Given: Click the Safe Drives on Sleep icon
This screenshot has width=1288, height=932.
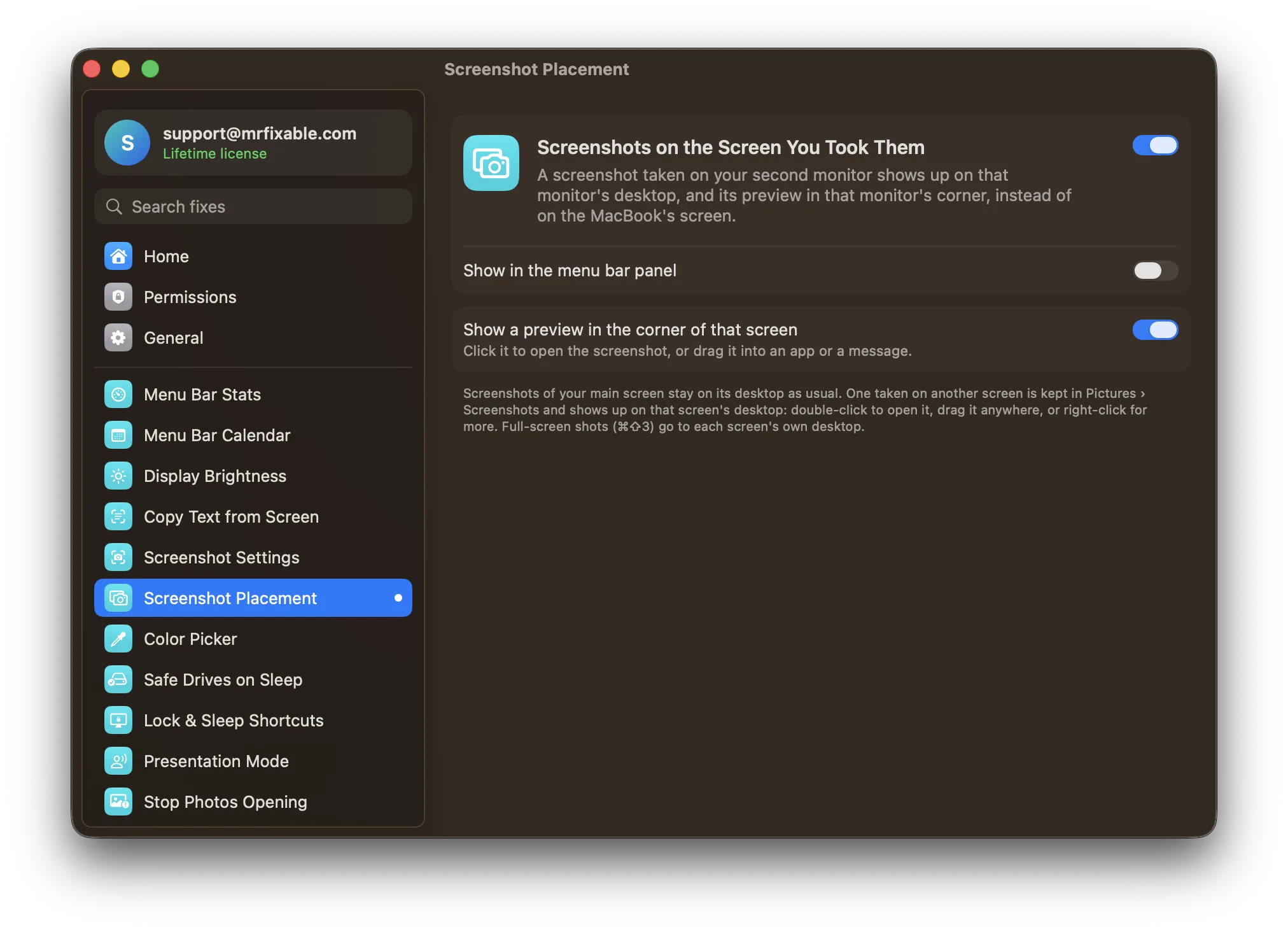Looking at the screenshot, I should 118,680.
